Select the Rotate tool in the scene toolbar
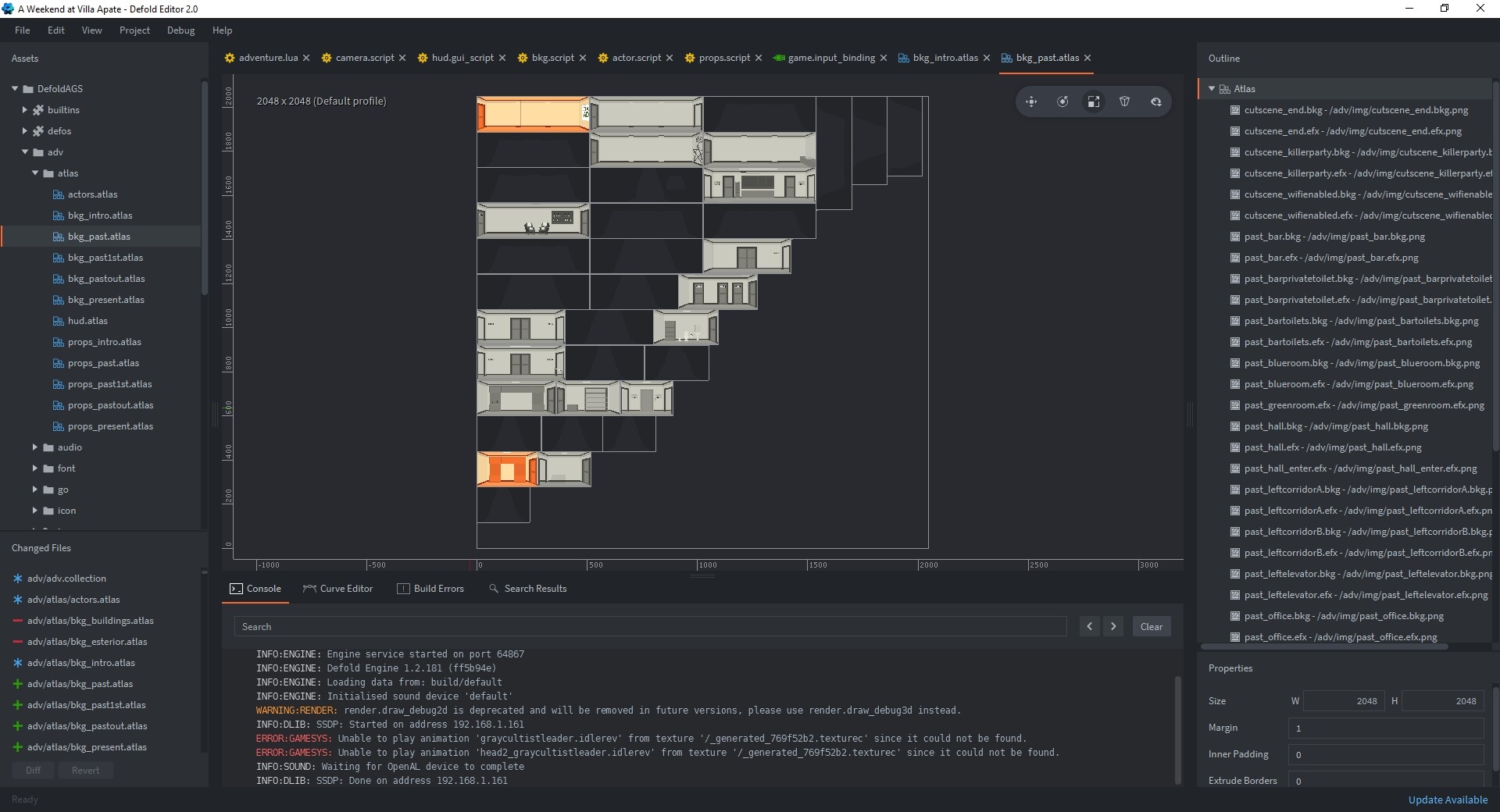Viewport: 1500px width, 812px height. tap(1062, 101)
